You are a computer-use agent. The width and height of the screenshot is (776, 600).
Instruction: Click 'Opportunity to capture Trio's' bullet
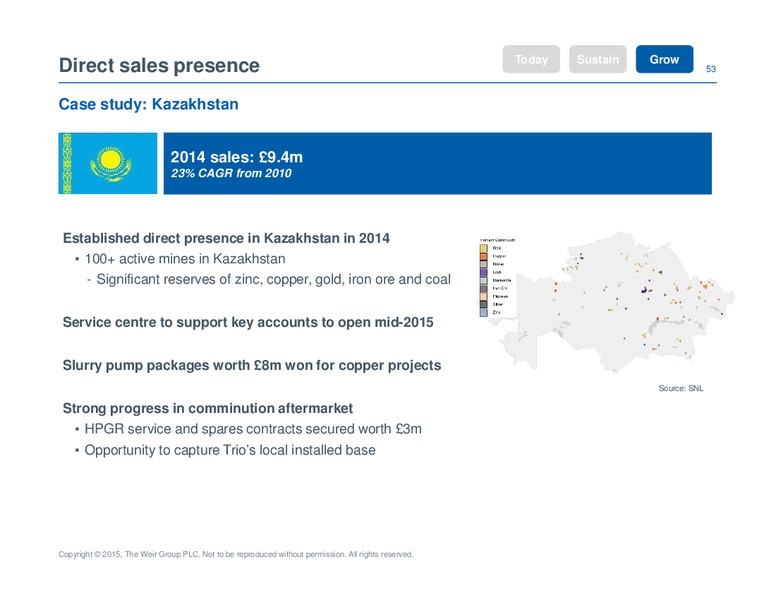tap(230, 450)
